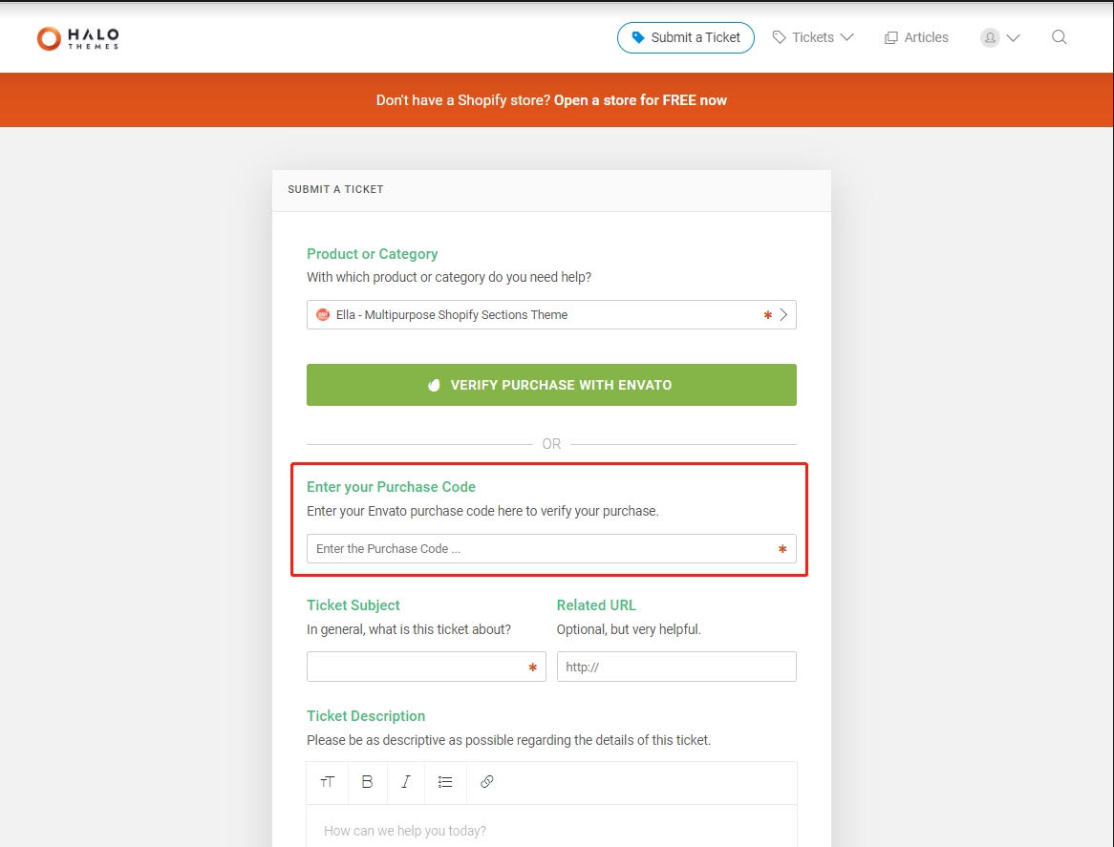This screenshot has width=1114, height=847.
Task: Open the Ella product category selector
Action: click(551, 315)
